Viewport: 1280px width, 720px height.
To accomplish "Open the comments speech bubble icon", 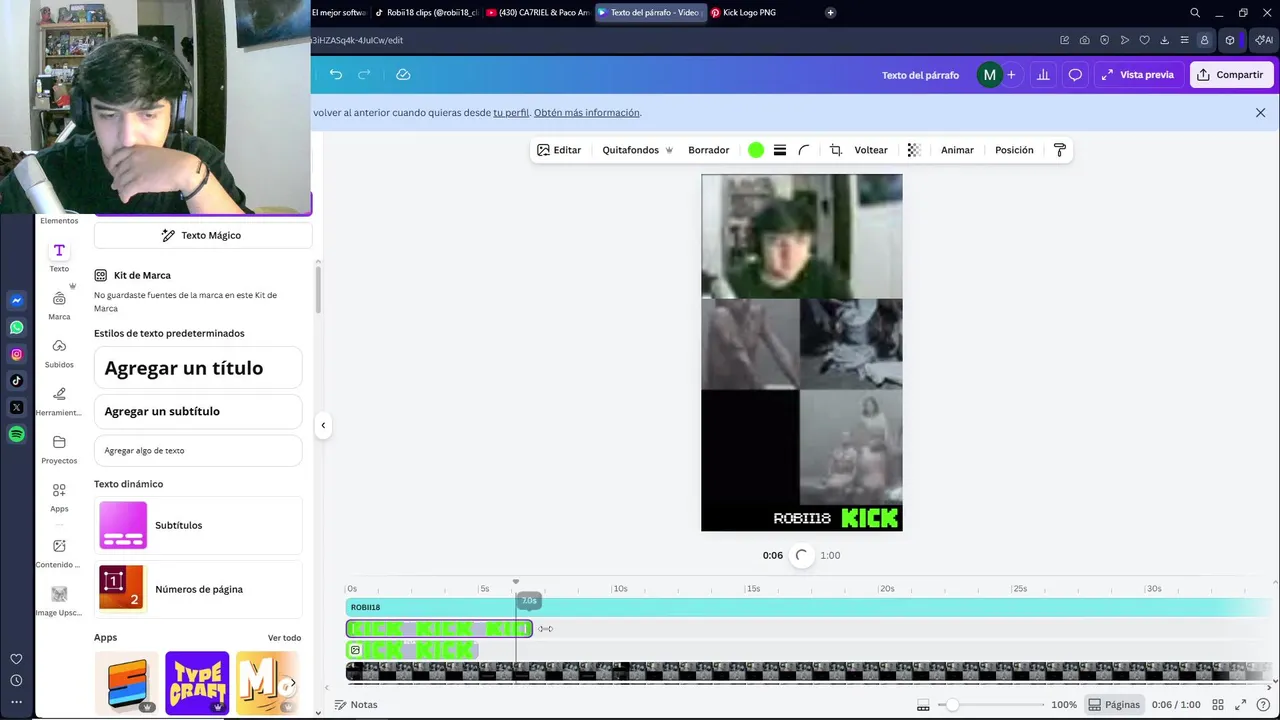I will point(1075,75).
